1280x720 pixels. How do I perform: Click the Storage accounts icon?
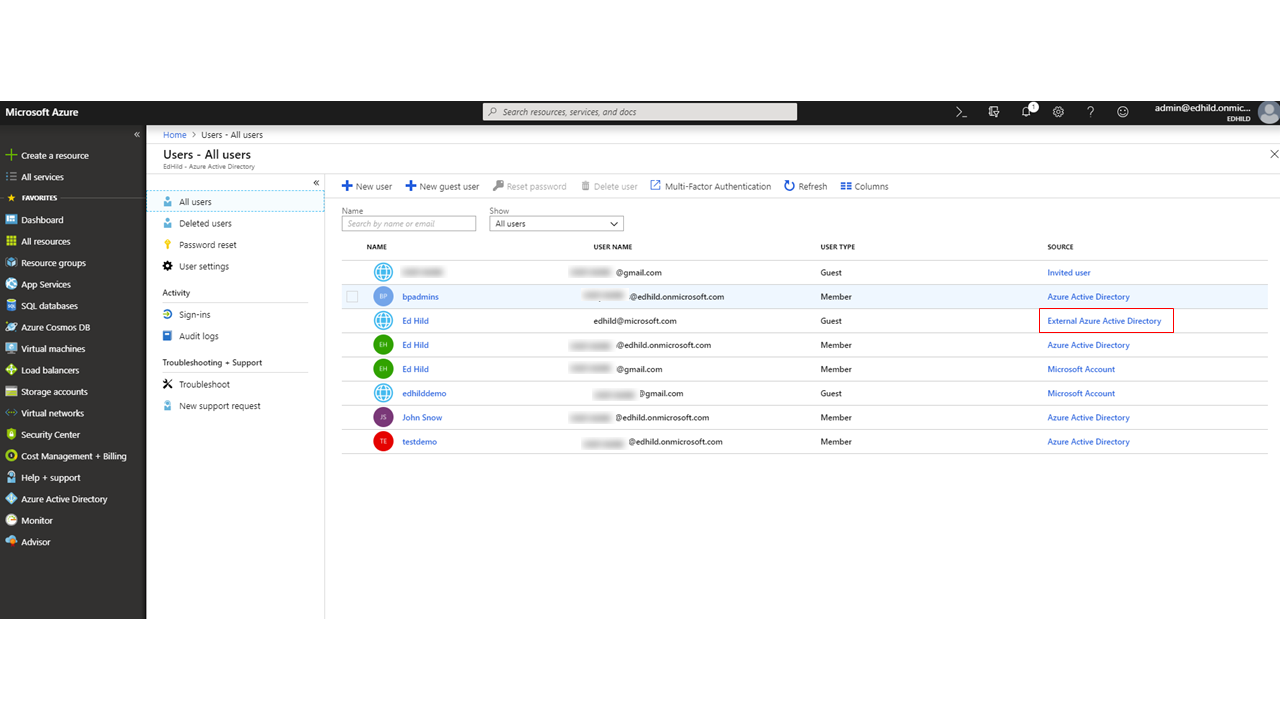pyautogui.click(x=12, y=392)
